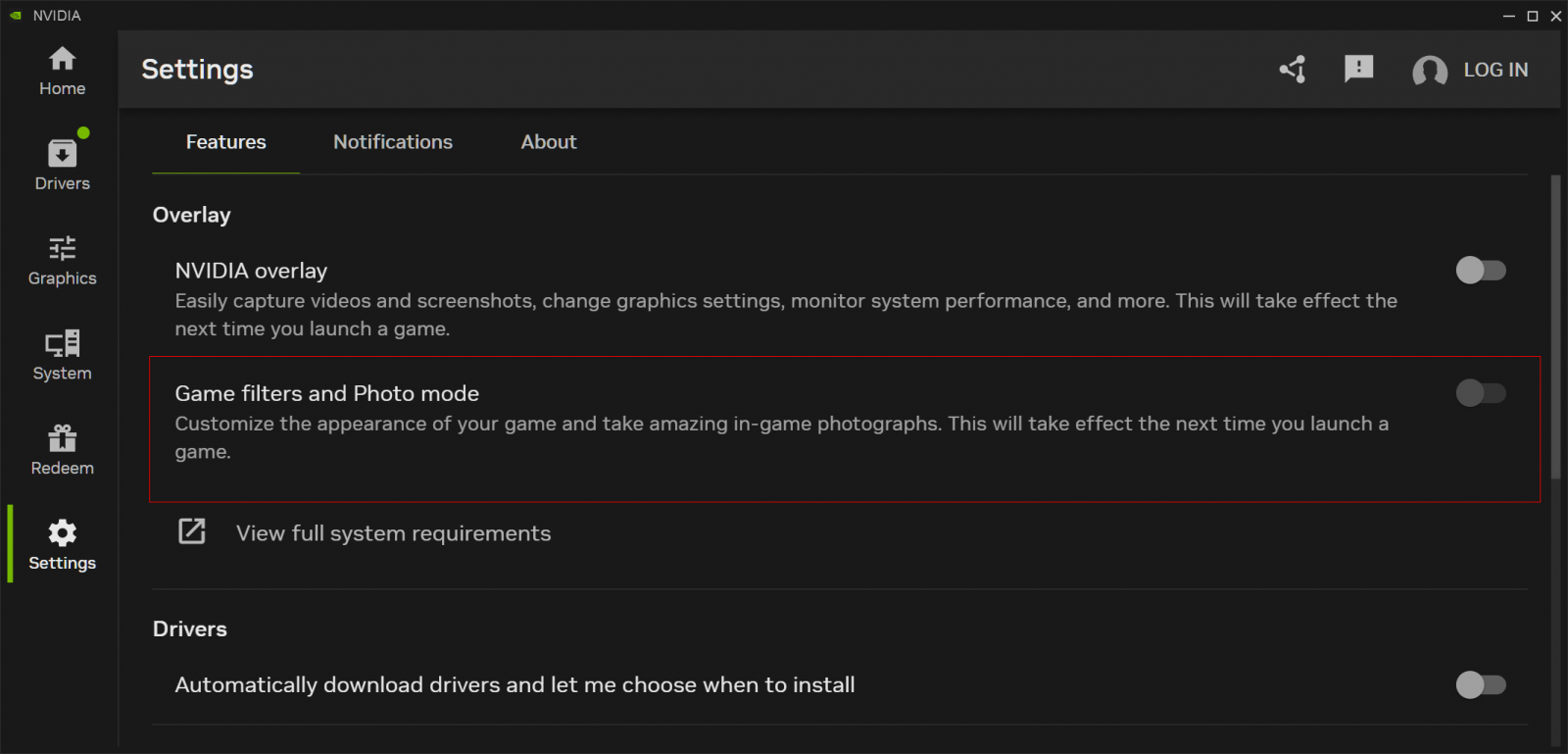Click the user profile avatar icon

click(1429, 71)
